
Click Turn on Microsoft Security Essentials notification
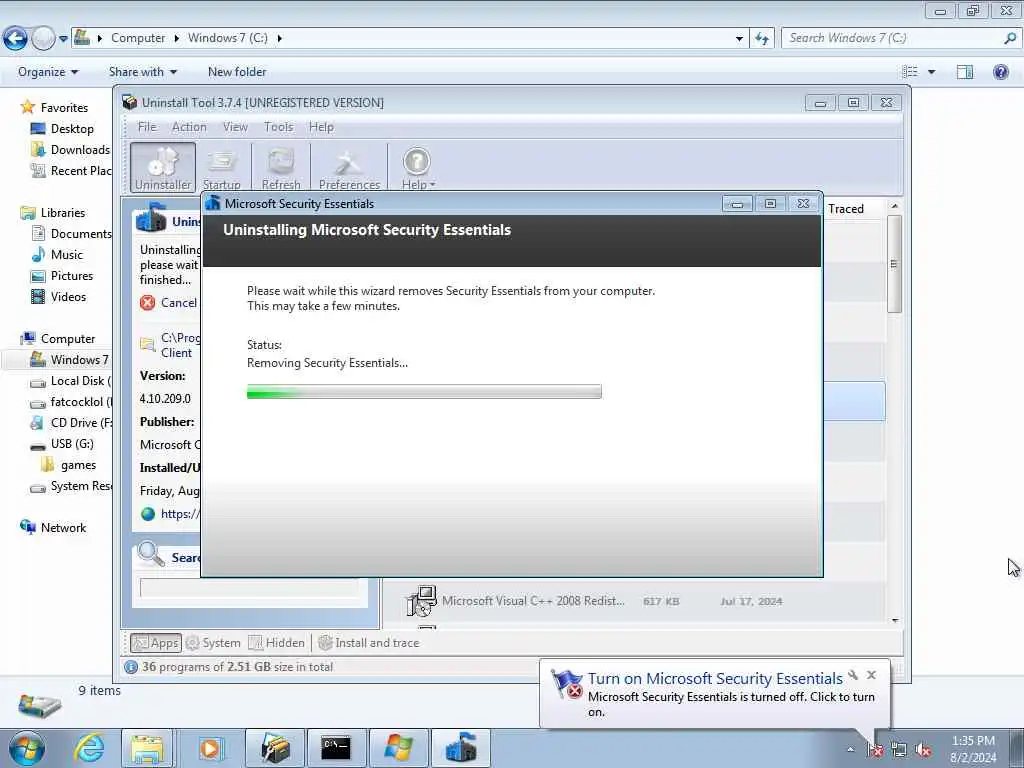(715, 679)
